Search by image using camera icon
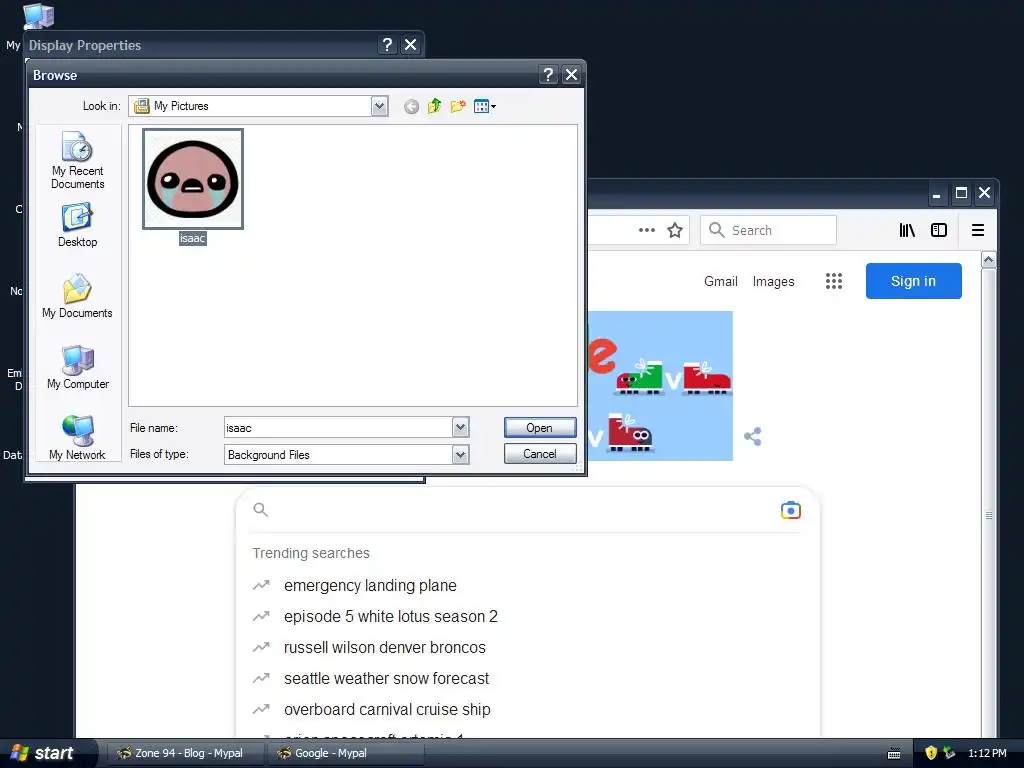Viewport: 1024px width, 768px height. pyautogui.click(x=791, y=510)
